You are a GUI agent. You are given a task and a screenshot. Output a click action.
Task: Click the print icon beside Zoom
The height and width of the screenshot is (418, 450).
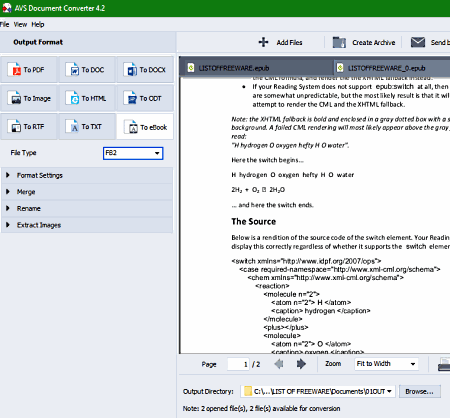444,364
